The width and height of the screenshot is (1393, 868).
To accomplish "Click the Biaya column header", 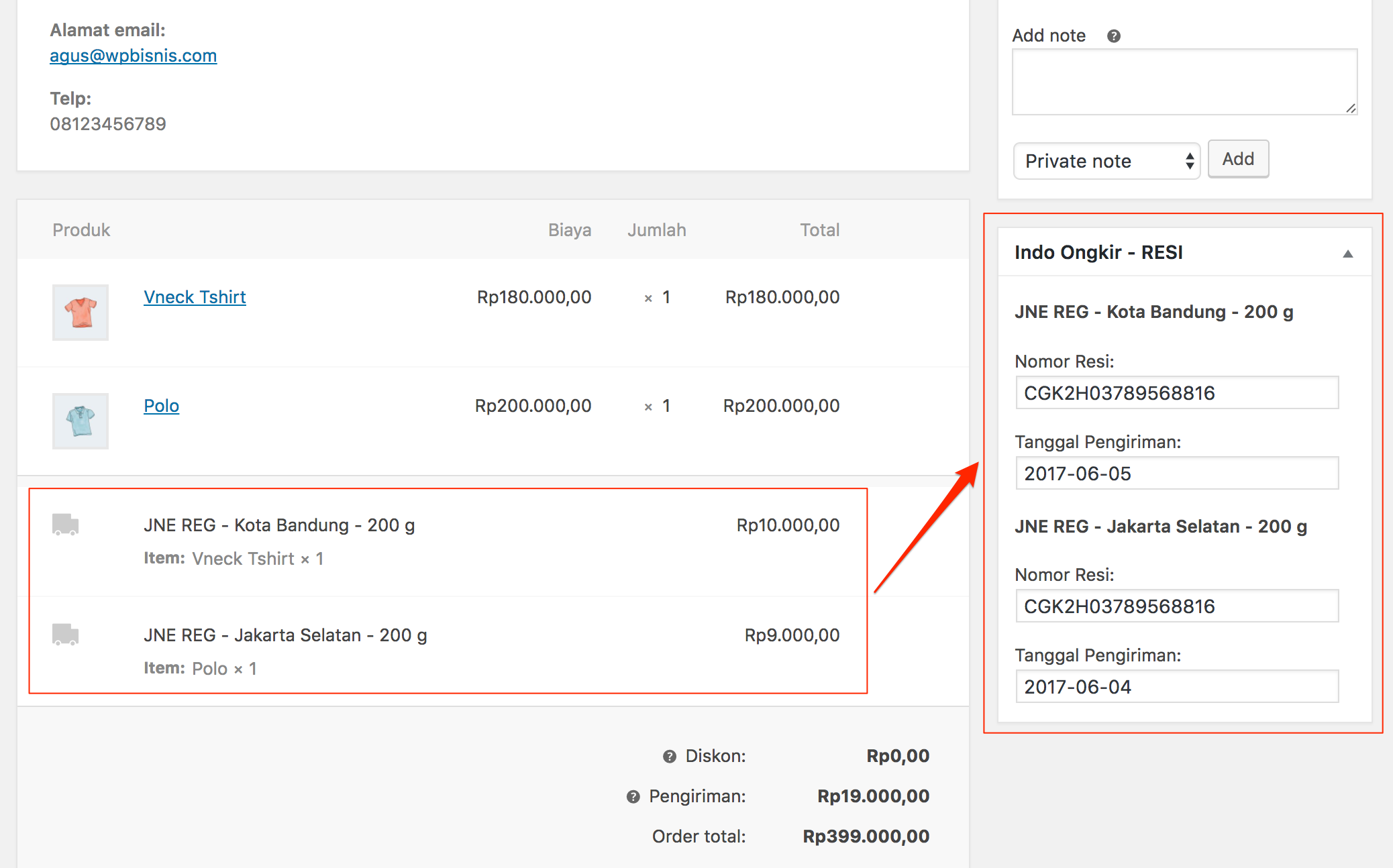I will (x=570, y=230).
